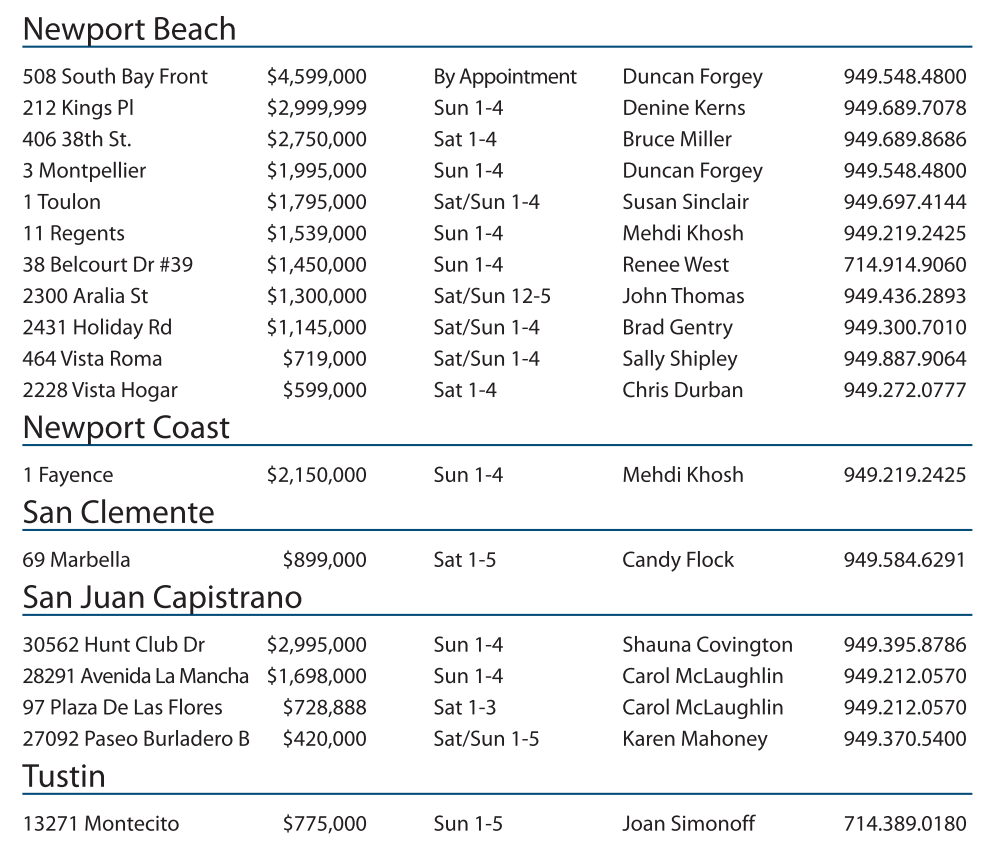Click agent name Sally Shipley
This screenshot has width=985, height=855.
pyautogui.click(x=679, y=359)
